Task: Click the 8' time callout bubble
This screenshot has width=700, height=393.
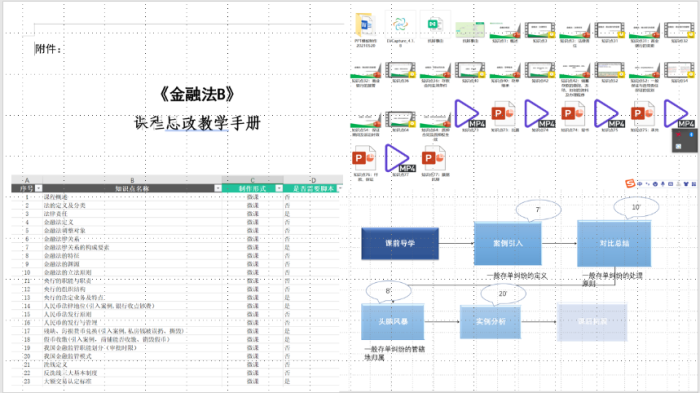Action: [x=388, y=291]
